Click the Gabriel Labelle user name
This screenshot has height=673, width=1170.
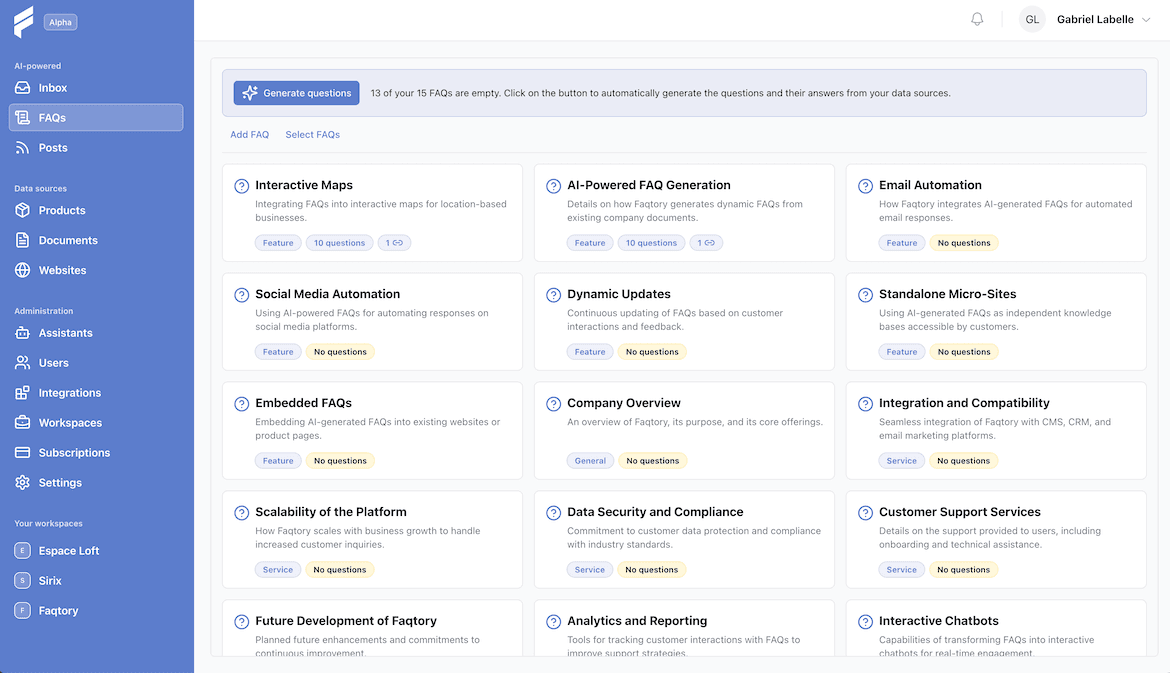point(1095,19)
